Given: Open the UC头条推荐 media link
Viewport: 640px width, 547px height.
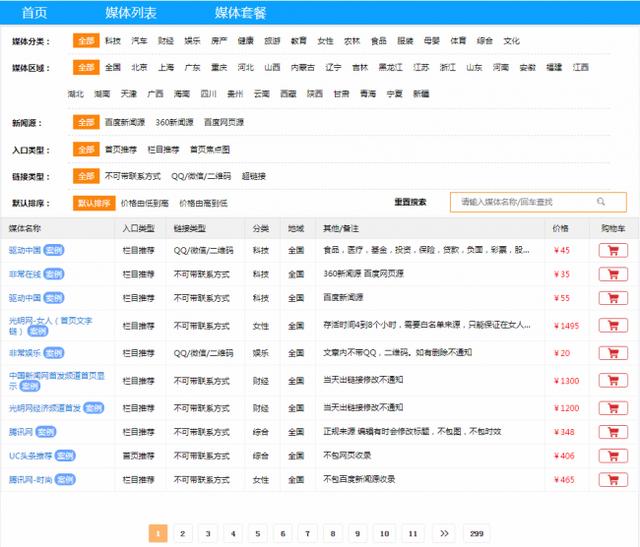Looking at the screenshot, I should tap(31, 456).
